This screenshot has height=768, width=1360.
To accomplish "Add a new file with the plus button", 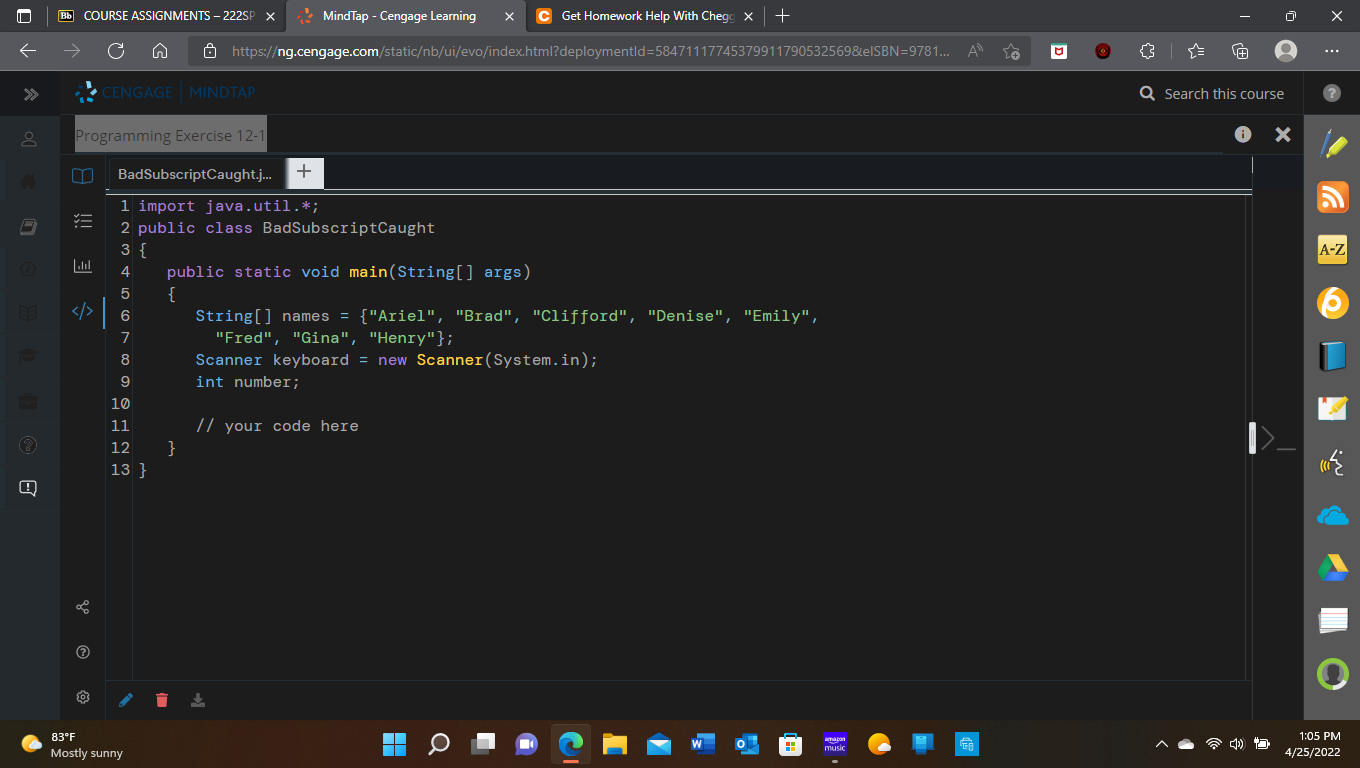I will 304,172.
